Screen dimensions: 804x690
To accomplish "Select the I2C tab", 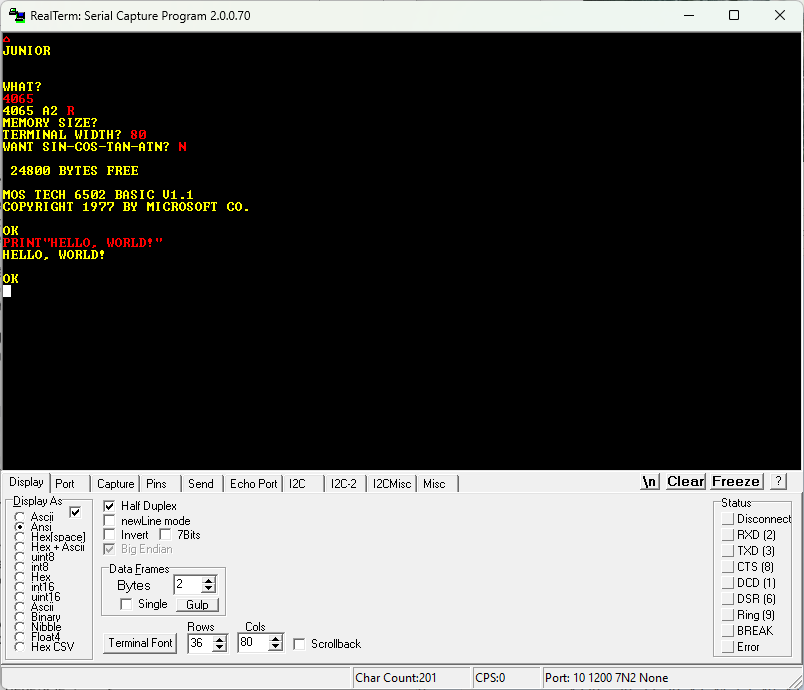I will [297, 483].
